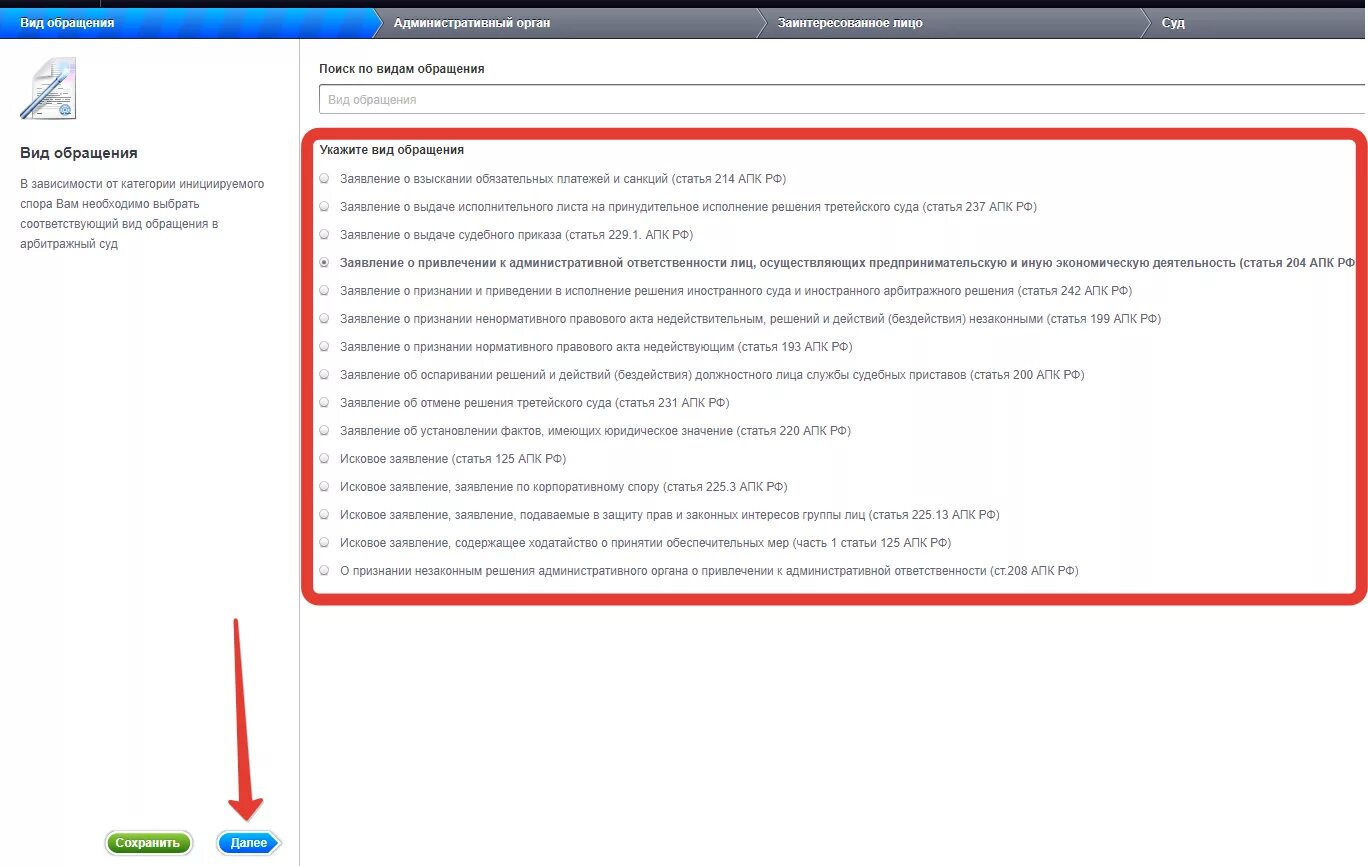Focus the Вид обращения search field
Viewport: 1368px width, 866px height.
[843, 100]
